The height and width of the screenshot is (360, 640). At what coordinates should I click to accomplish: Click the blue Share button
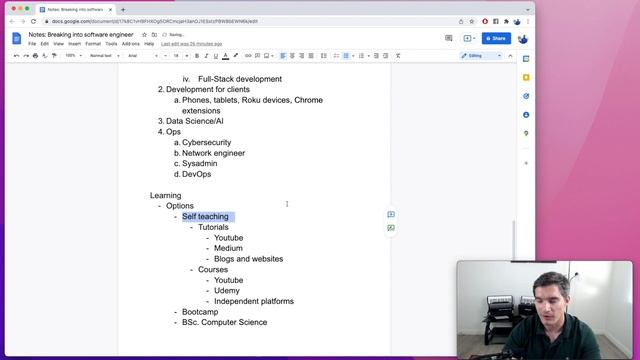(496, 38)
